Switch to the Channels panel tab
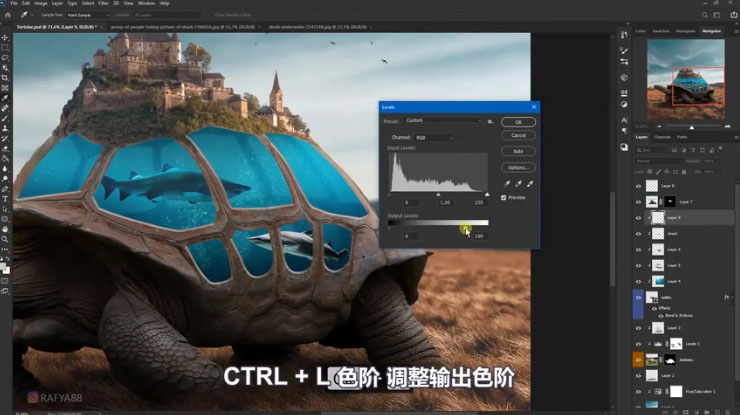Viewport: 740px width, 415px height. [x=662, y=137]
